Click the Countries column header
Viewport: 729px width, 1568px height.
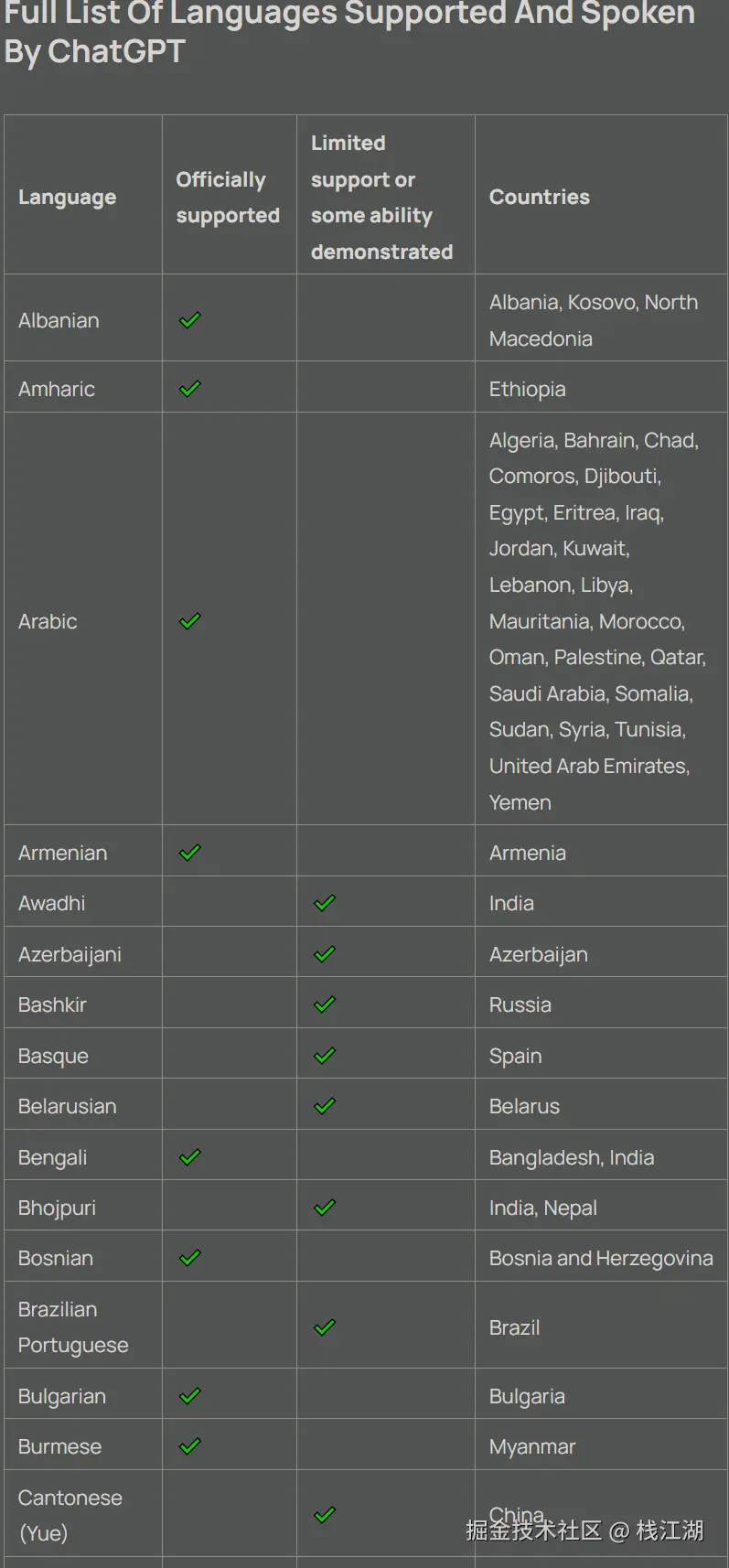(x=540, y=197)
